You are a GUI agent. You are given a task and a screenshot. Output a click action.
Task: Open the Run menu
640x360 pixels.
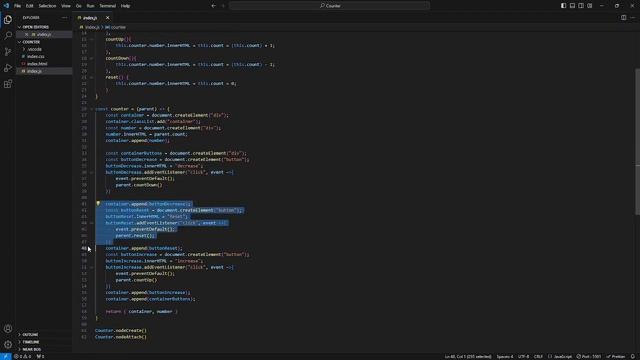(x=90, y=6)
